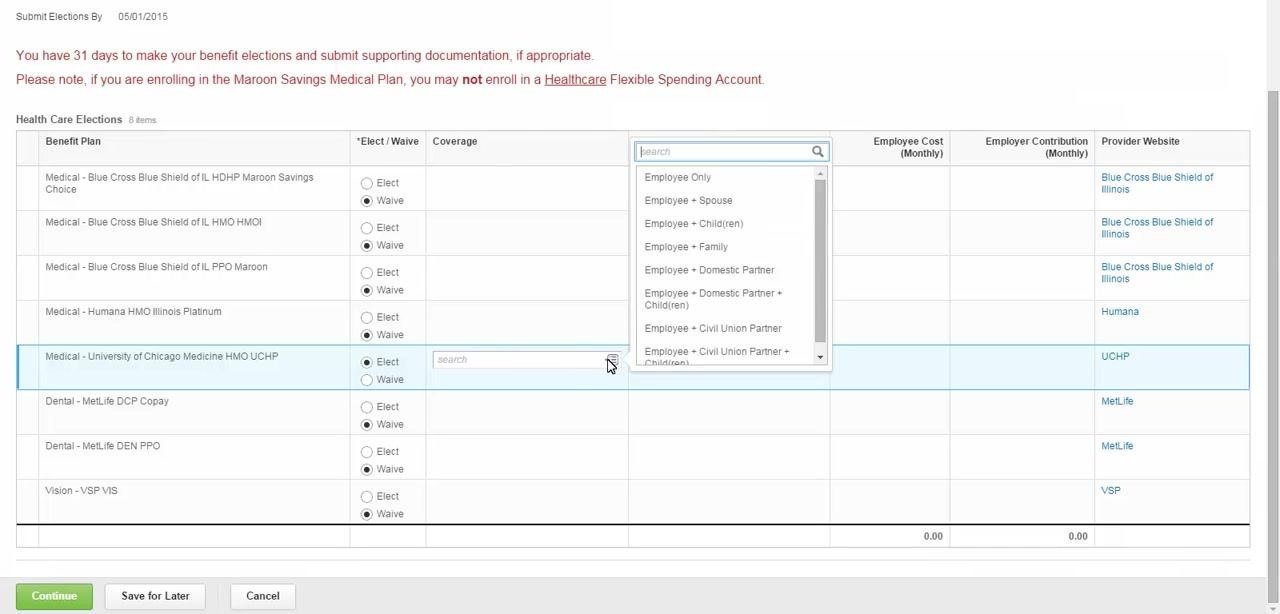Elect the Vision VSP VIS plan
1280x614 pixels.
point(367,497)
